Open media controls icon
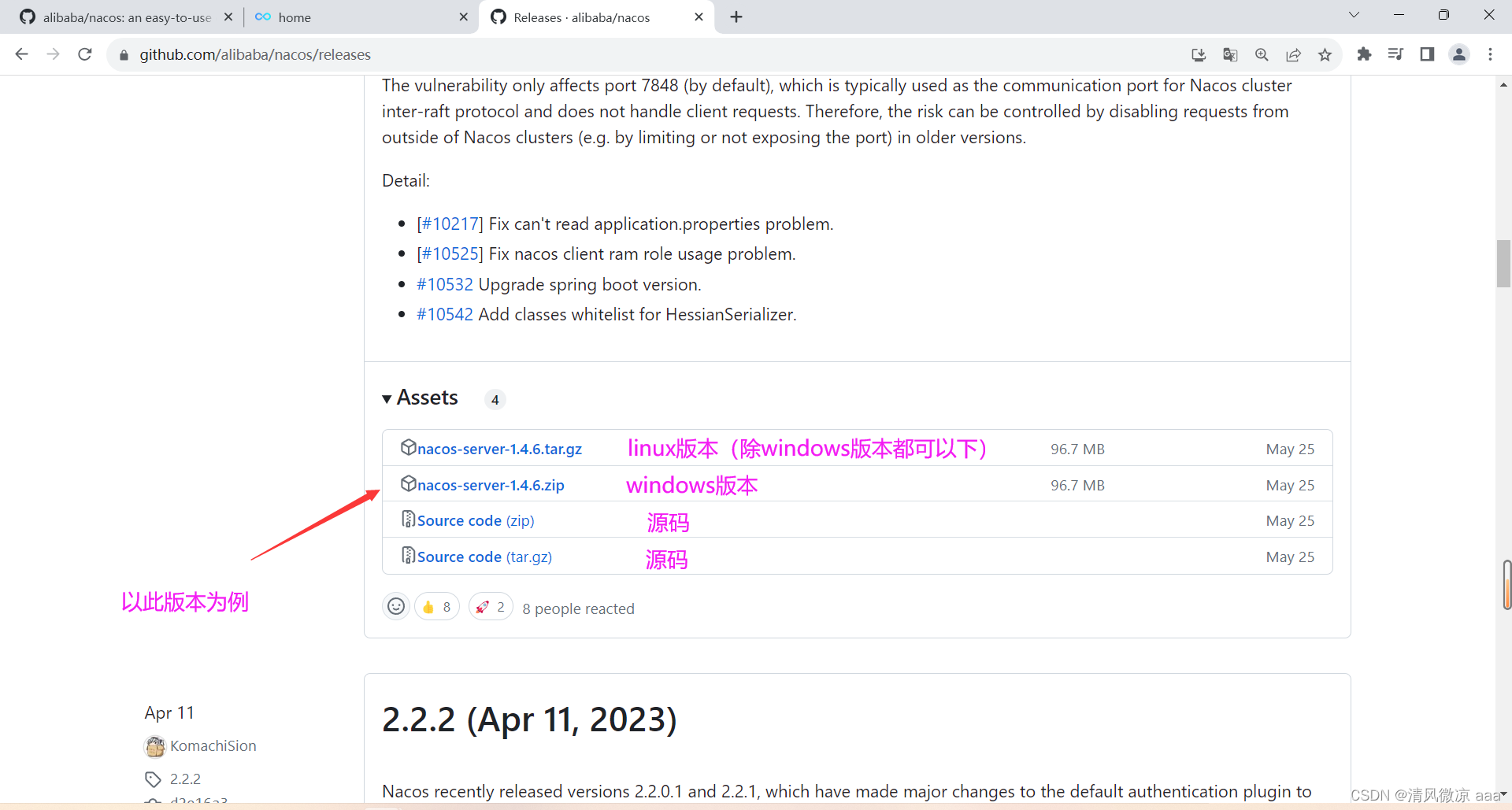Image resolution: width=1512 pixels, height=810 pixels. 1395,54
